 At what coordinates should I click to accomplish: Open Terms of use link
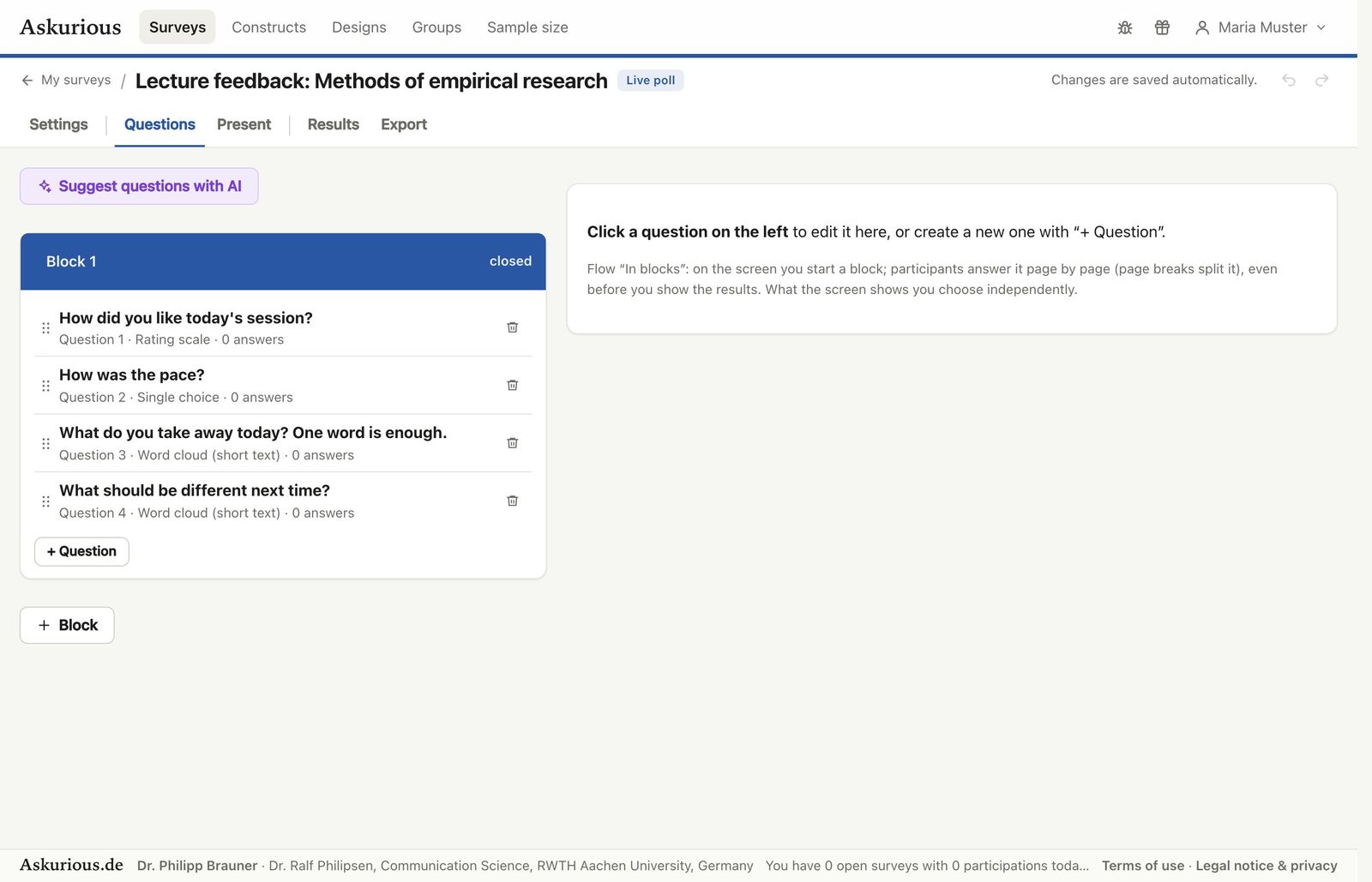coord(1142,866)
